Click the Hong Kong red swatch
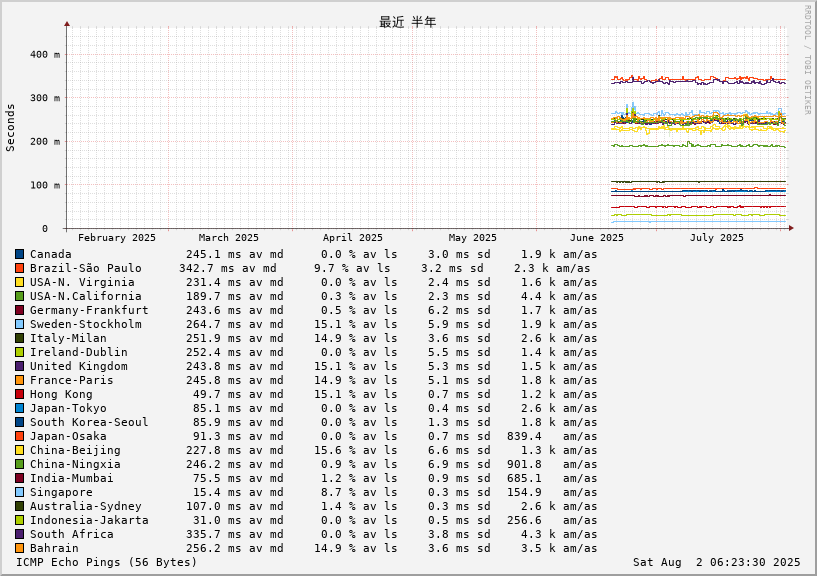This screenshot has height=576, width=817. [x=19, y=395]
